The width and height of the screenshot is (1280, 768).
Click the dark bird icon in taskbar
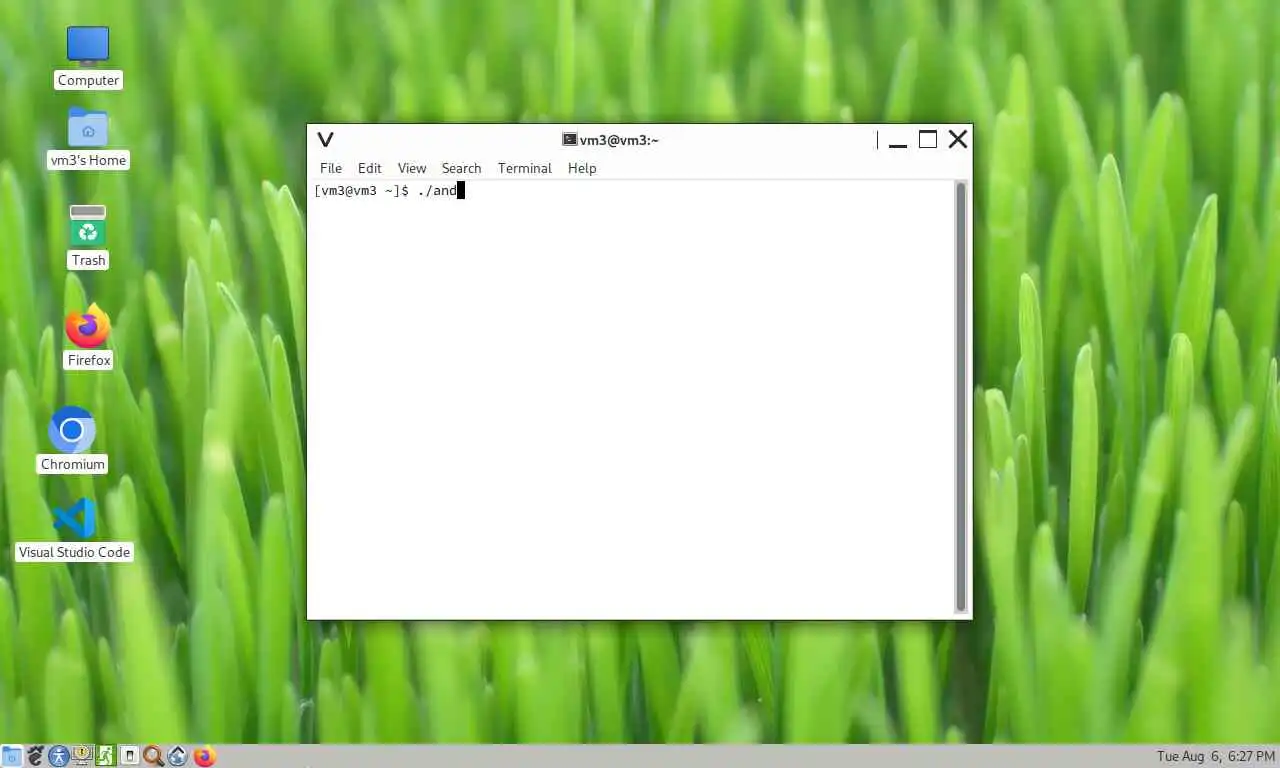click(36, 757)
